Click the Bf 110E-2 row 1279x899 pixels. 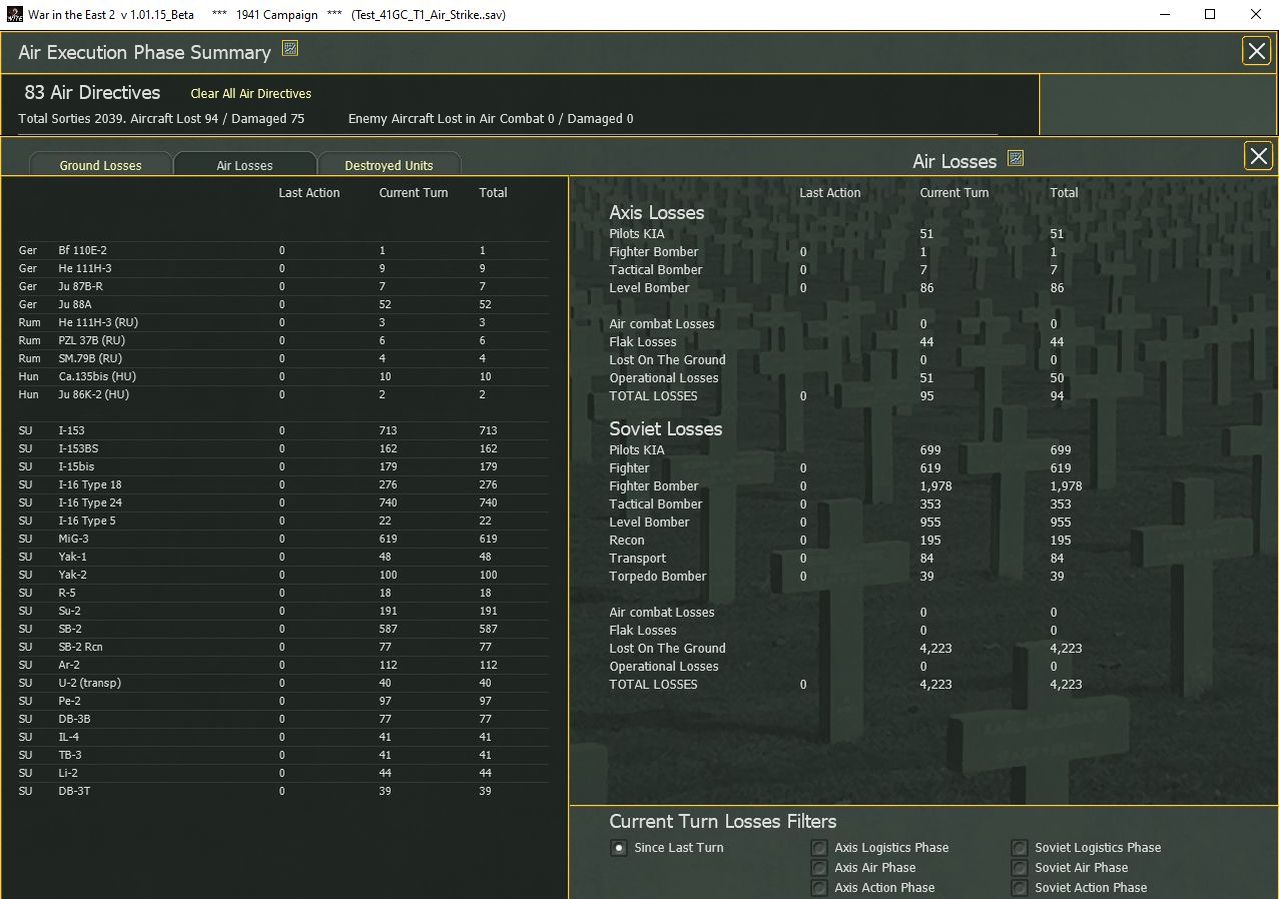pyautogui.click(x=283, y=251)
